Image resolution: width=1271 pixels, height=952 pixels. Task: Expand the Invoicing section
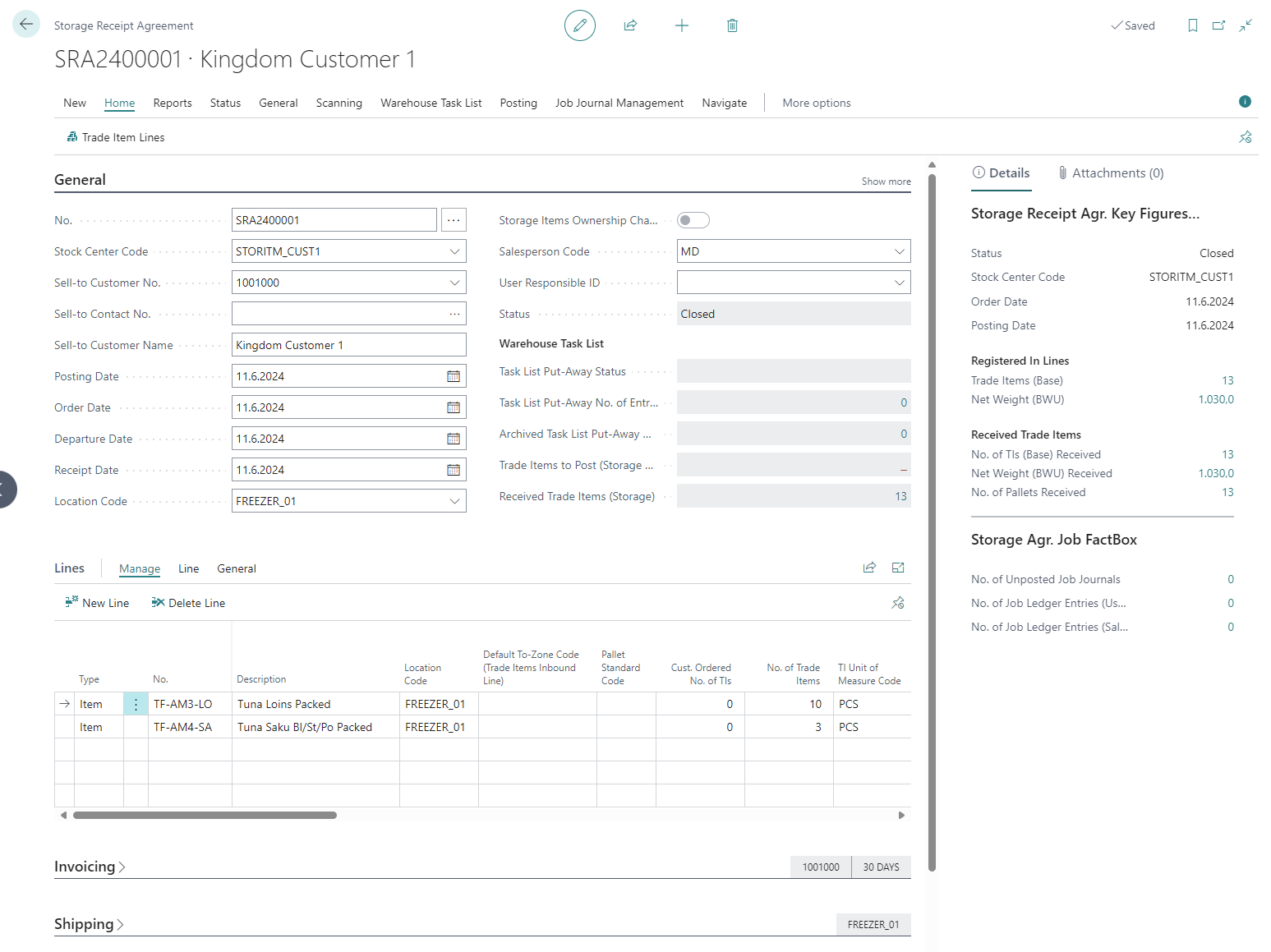click(90, 867)
